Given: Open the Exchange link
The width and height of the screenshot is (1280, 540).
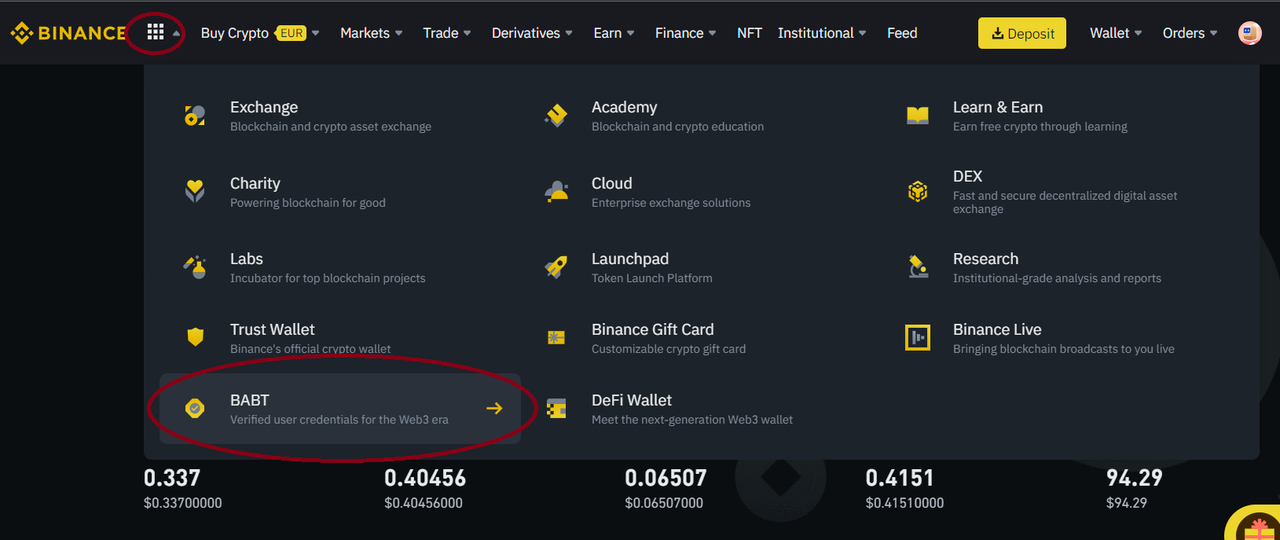Looking at the screenshot, I should coord(264,107).
